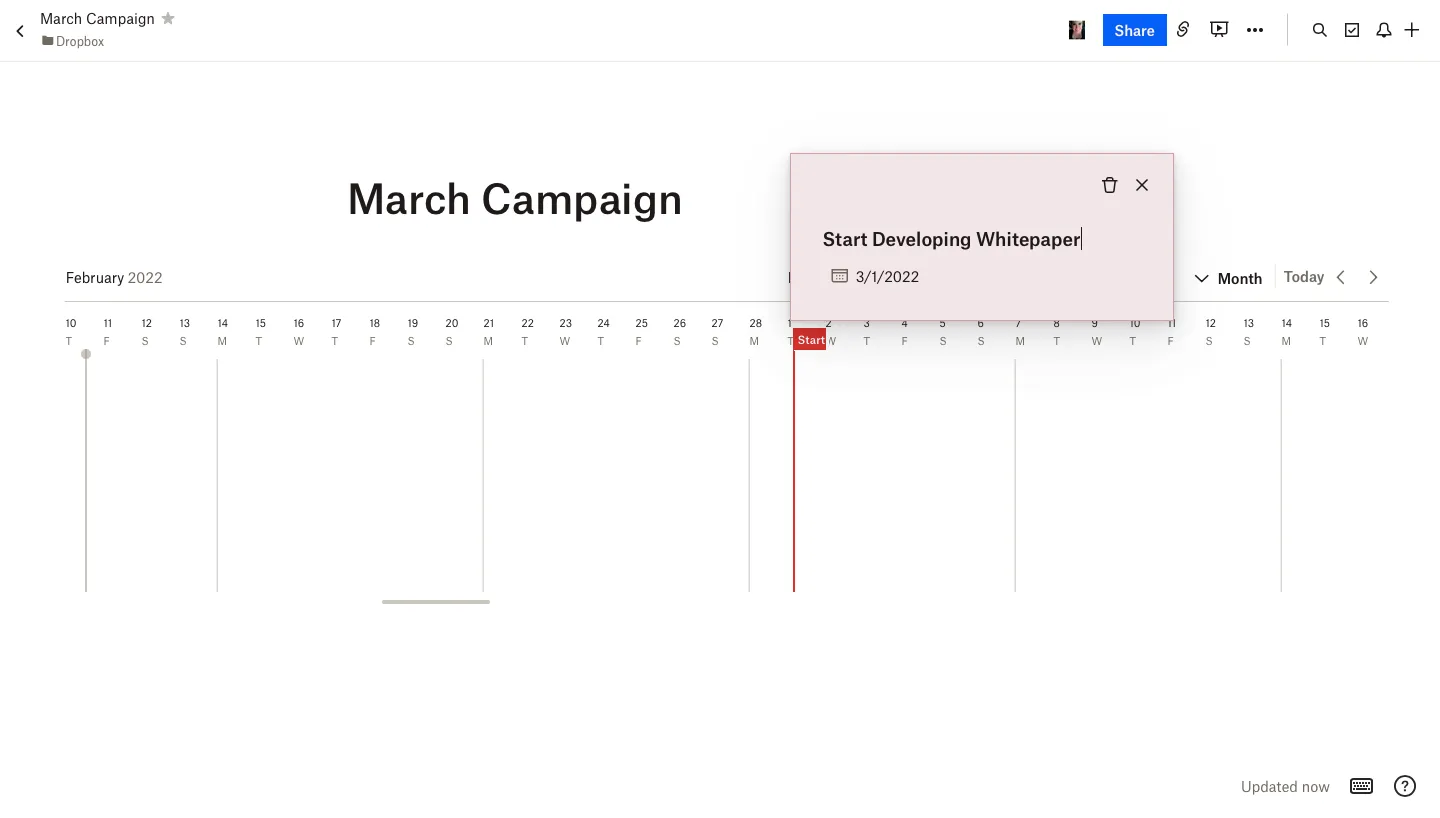Close the event popup
This screenshot has height=818, width=1440.
(x=1142, y=185)
